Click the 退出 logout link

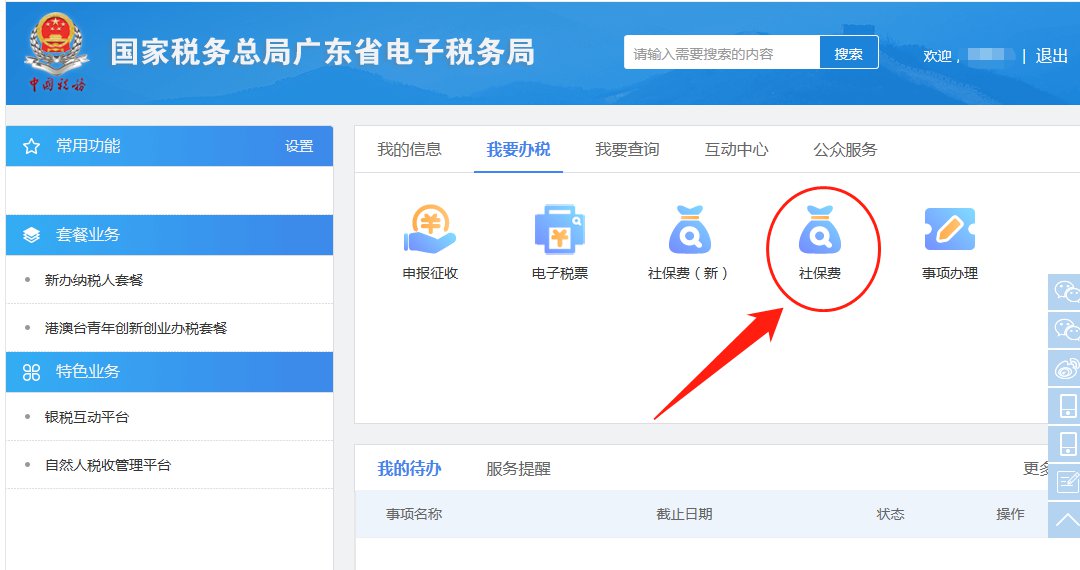pos(1052,56)
